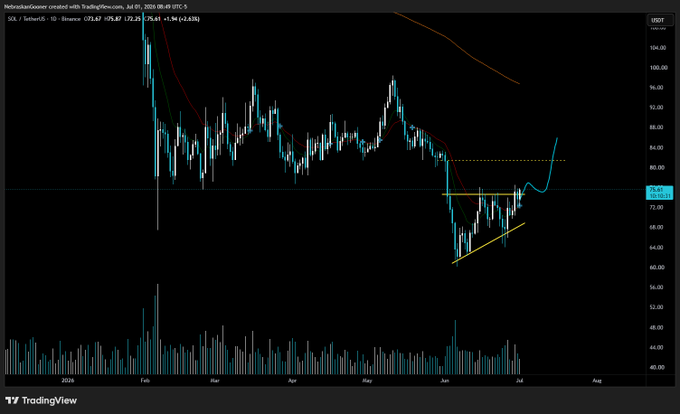Select the solid yellow horizontal resistance line
Image resolution: width=680 pixels, height=414 pixels.
(x=483, y=194)
